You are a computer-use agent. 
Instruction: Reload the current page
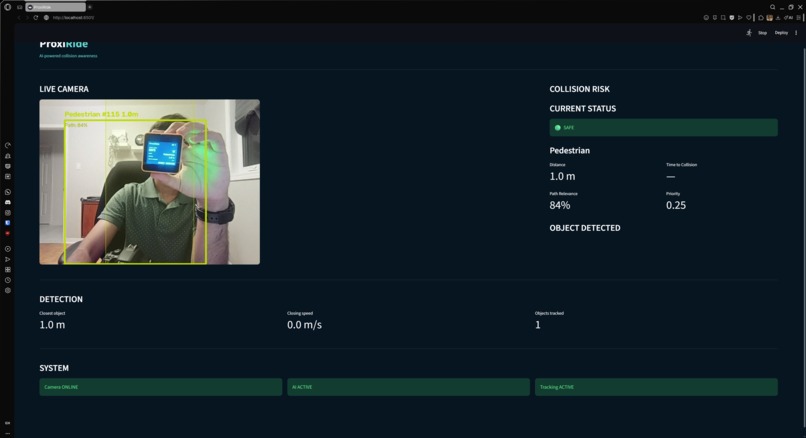tap(35, 17)
